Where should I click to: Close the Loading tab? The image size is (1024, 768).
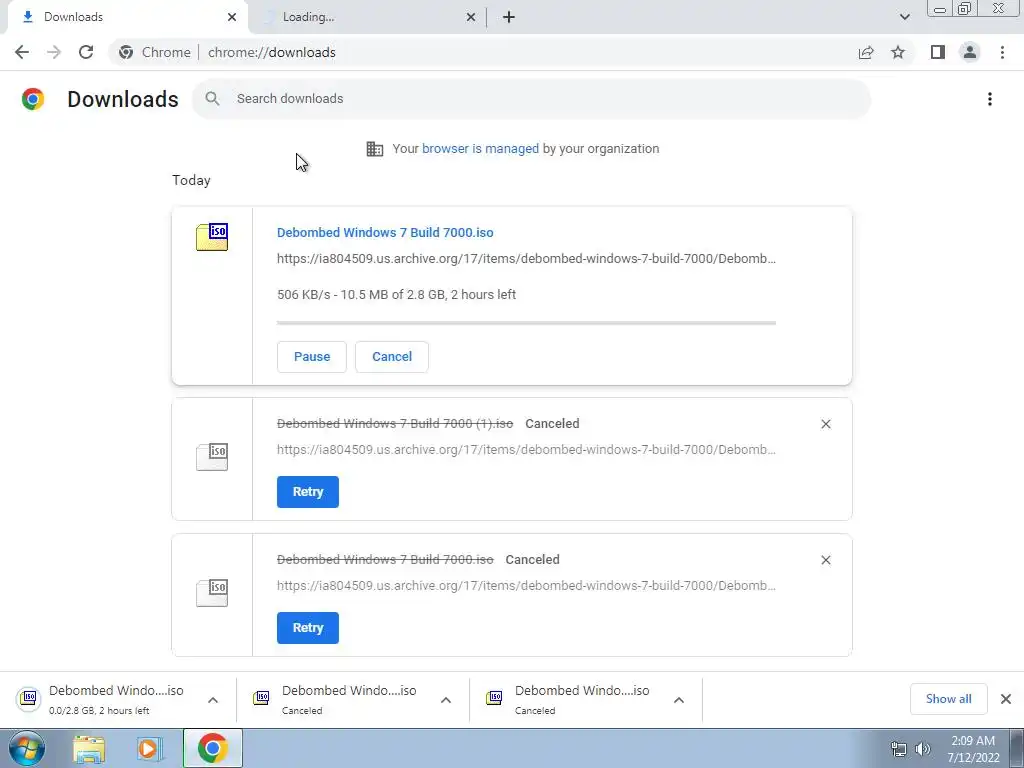pos(471,17)
